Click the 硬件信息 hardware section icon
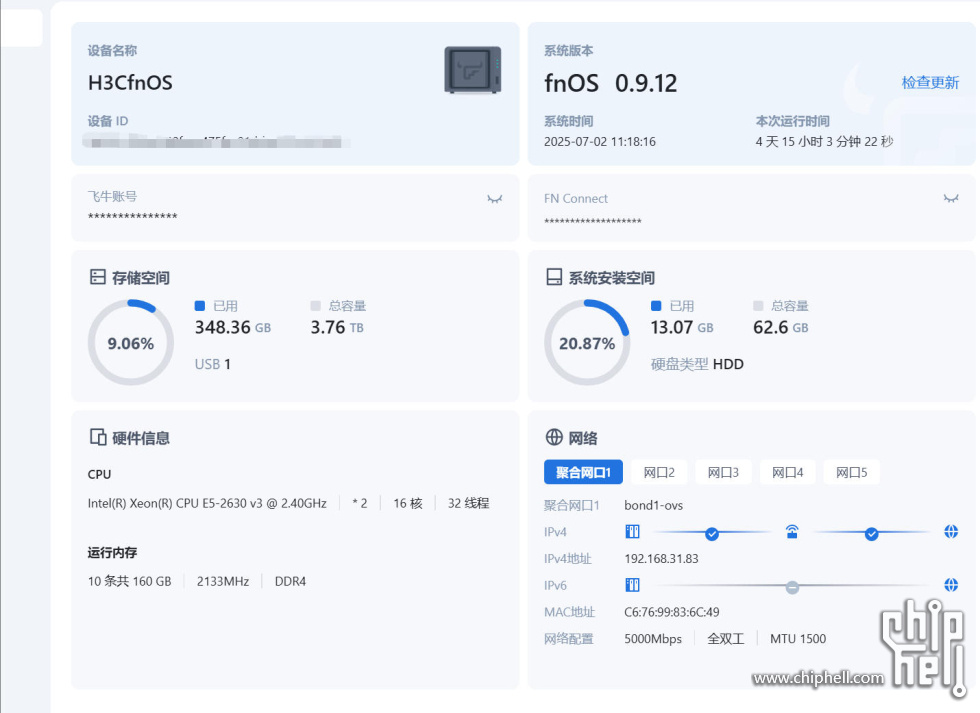The width and height of the screenshot is (980, 713). pos(98,437)
